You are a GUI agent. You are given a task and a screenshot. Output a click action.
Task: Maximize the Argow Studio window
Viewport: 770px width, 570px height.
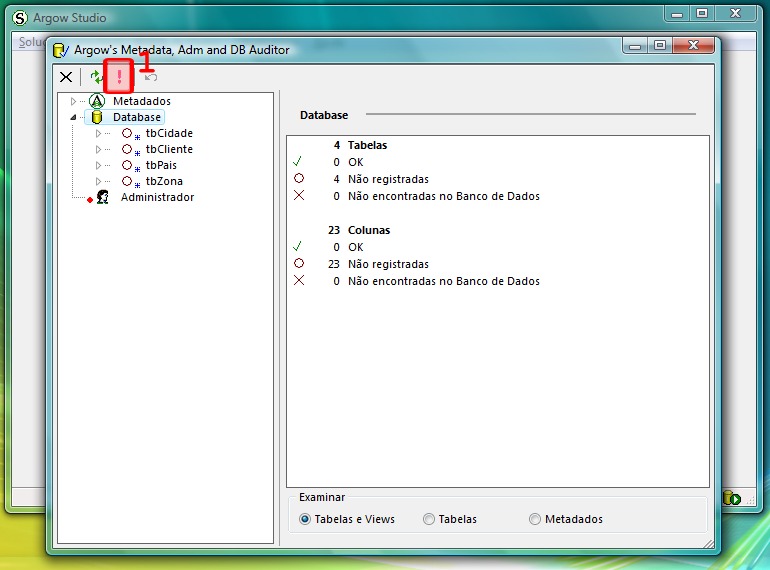702,14
